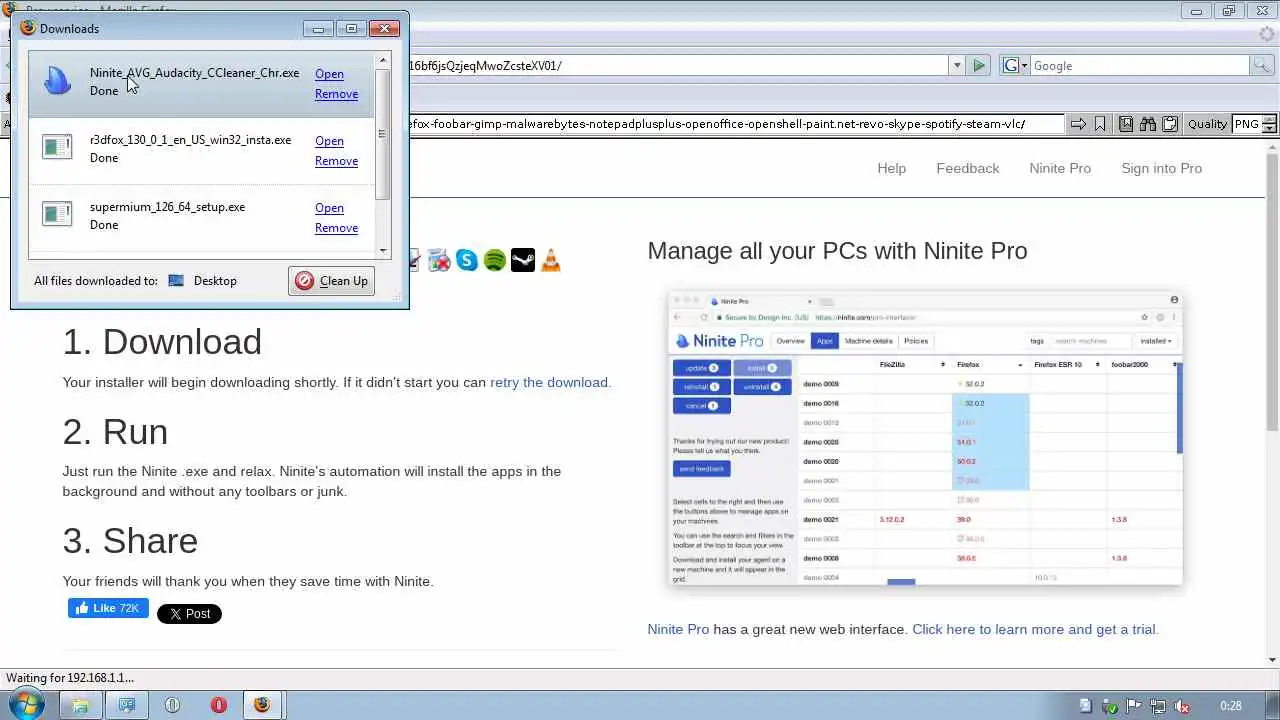1280x720 pixels.
Task: Click the Revo Uninstaller icon
Action: click(x=439, y=261)
